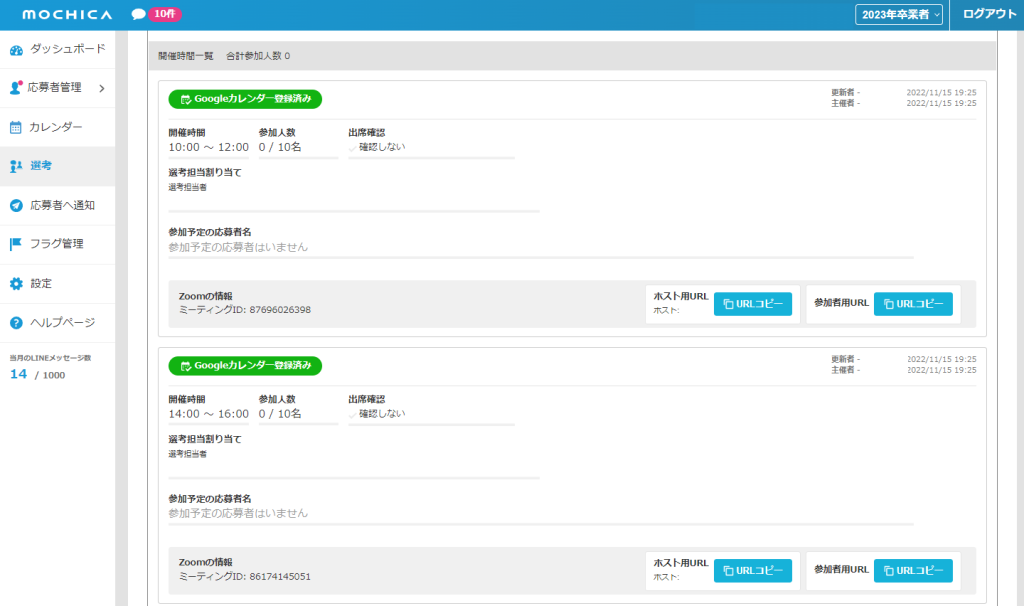Viewport: 1024px width, 606px height.
Task: Open ヘルプページ from the sidebar
Action: (62, 322)
